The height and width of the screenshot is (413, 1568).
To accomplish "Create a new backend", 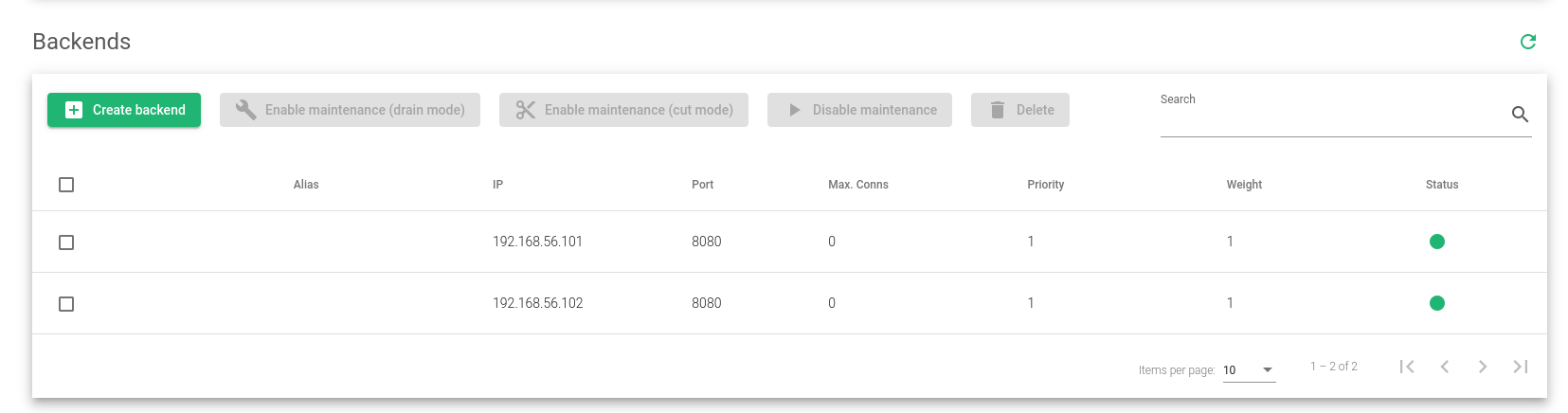I will [124, 110].
